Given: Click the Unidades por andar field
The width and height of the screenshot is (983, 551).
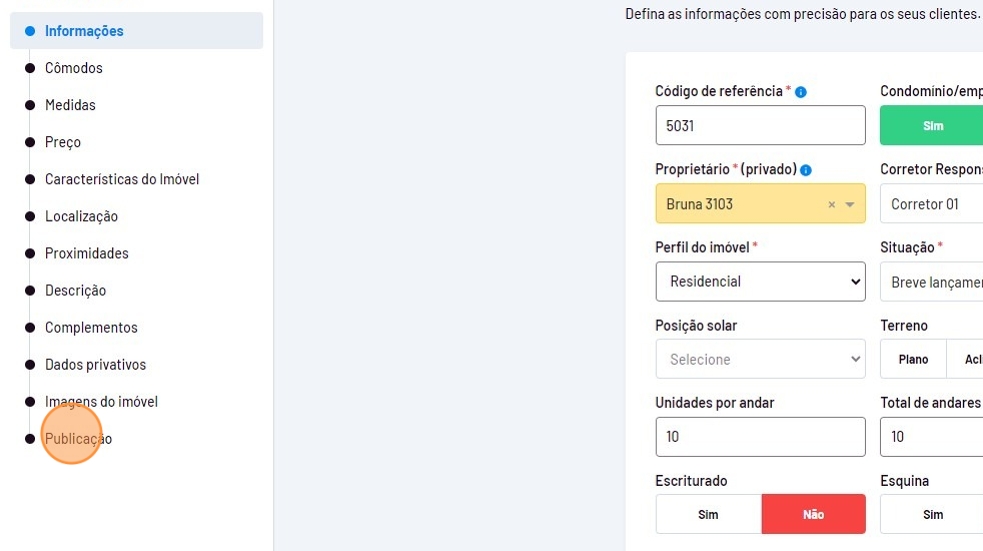Looking at the screenshot, I should (x=760, y=437).
